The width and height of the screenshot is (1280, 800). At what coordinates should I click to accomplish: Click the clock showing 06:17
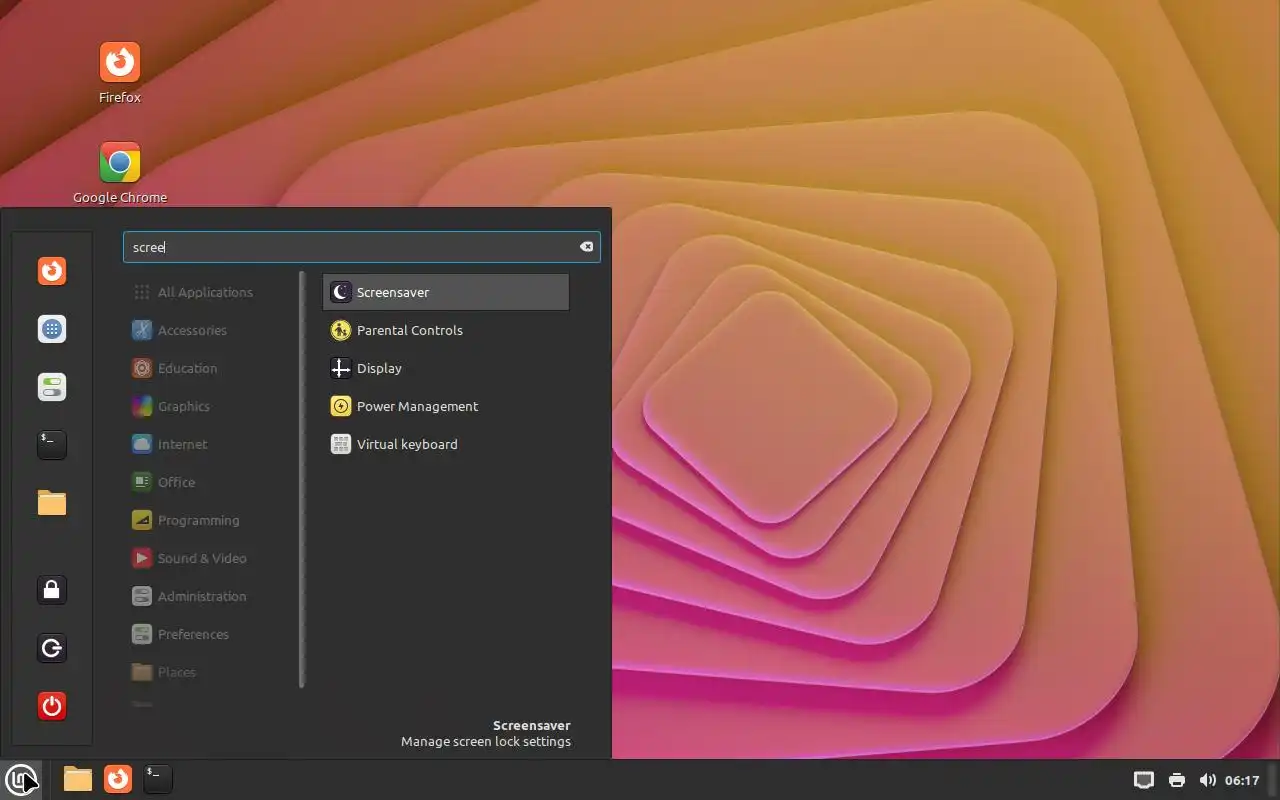tap(1242, 780)
